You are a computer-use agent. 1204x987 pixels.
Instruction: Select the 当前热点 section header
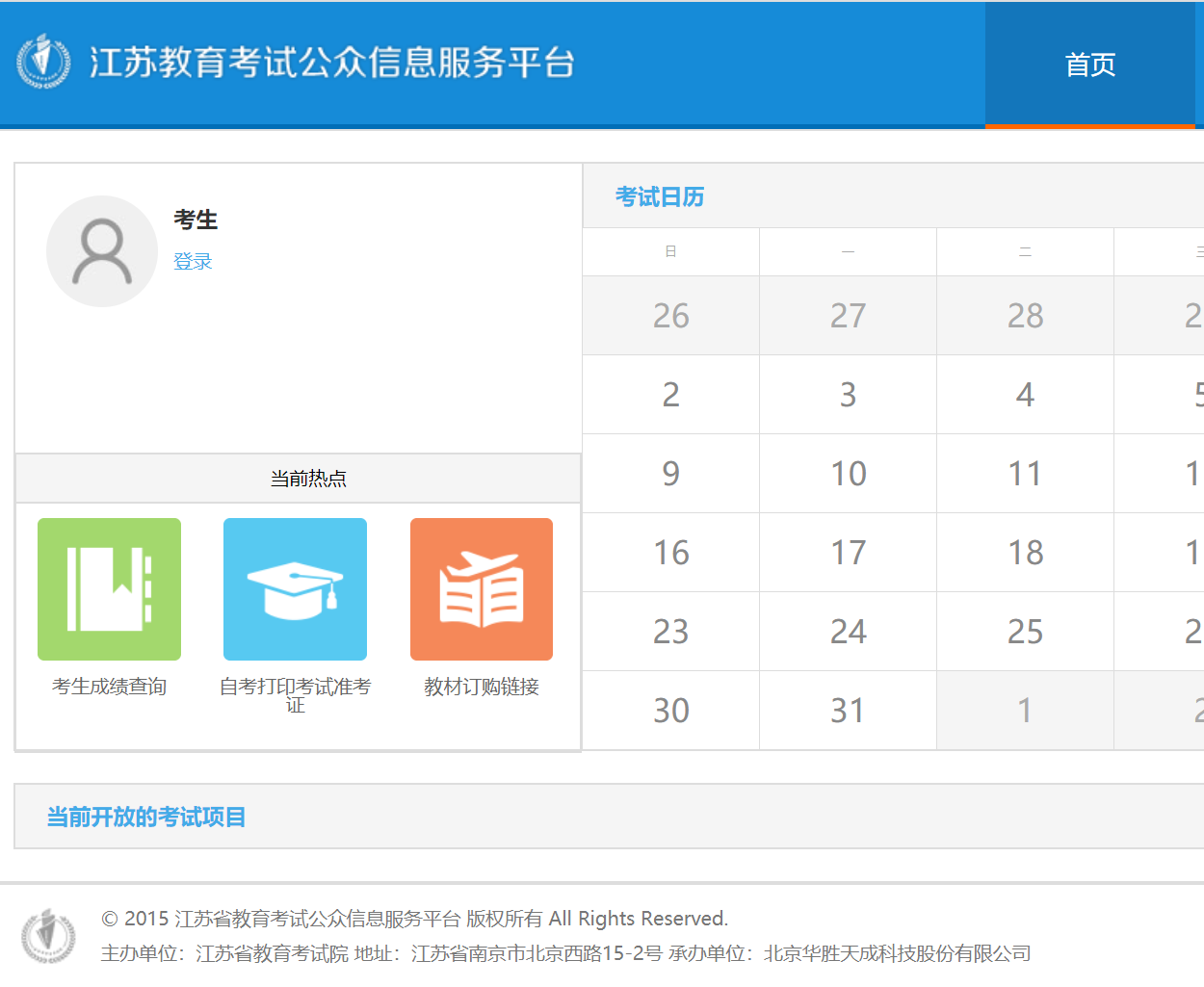(308, 479)
